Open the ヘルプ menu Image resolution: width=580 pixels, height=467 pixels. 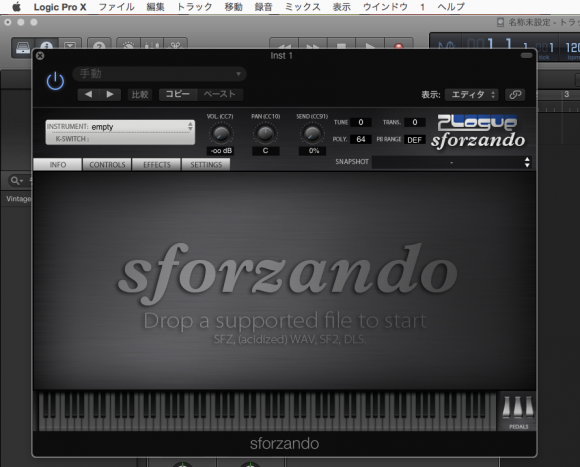click(x=451, y=7)
